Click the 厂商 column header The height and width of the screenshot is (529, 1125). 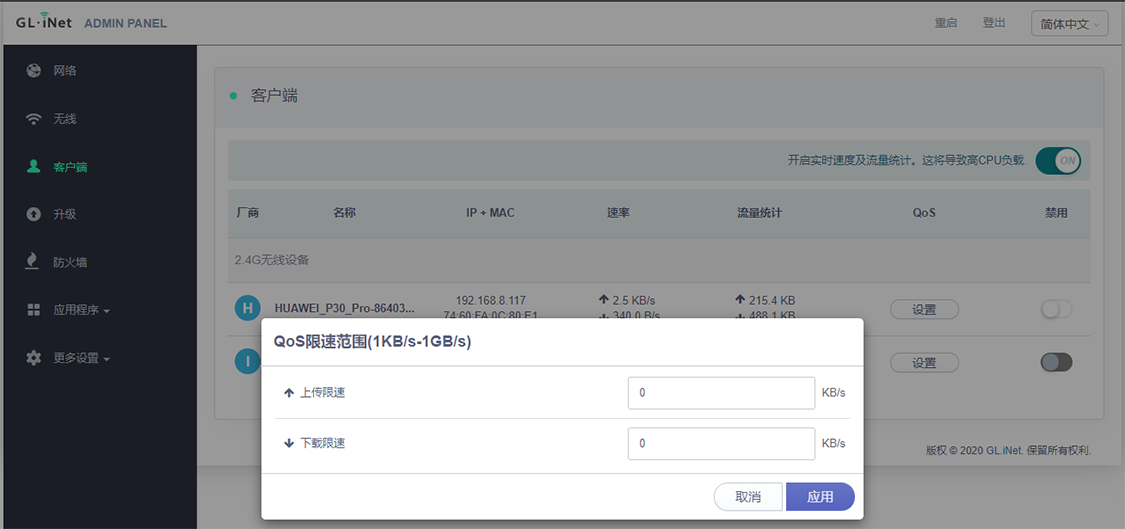pos(248,213)
